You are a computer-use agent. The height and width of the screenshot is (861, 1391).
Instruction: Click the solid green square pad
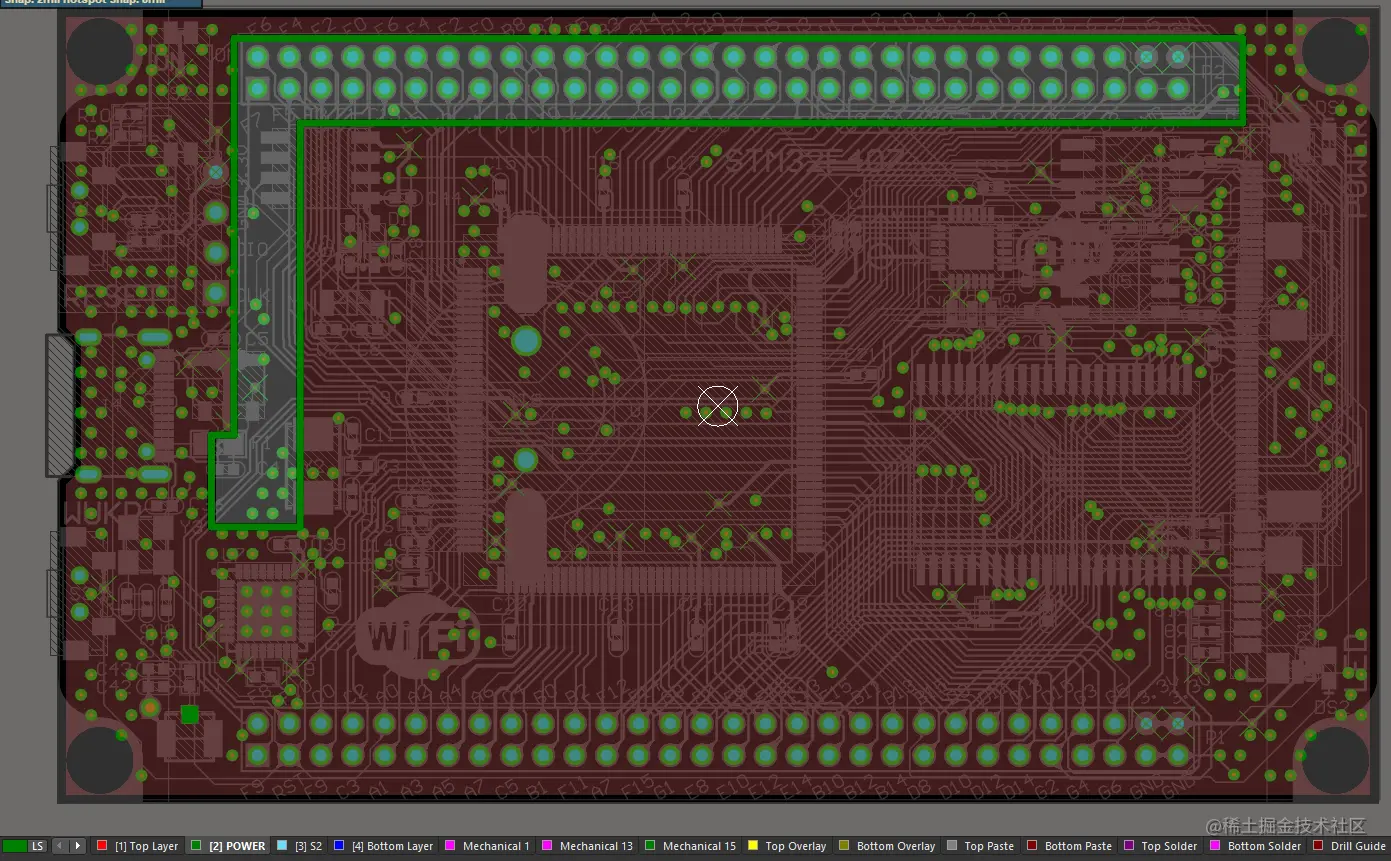pyautogui.click(x=190, y=714)
